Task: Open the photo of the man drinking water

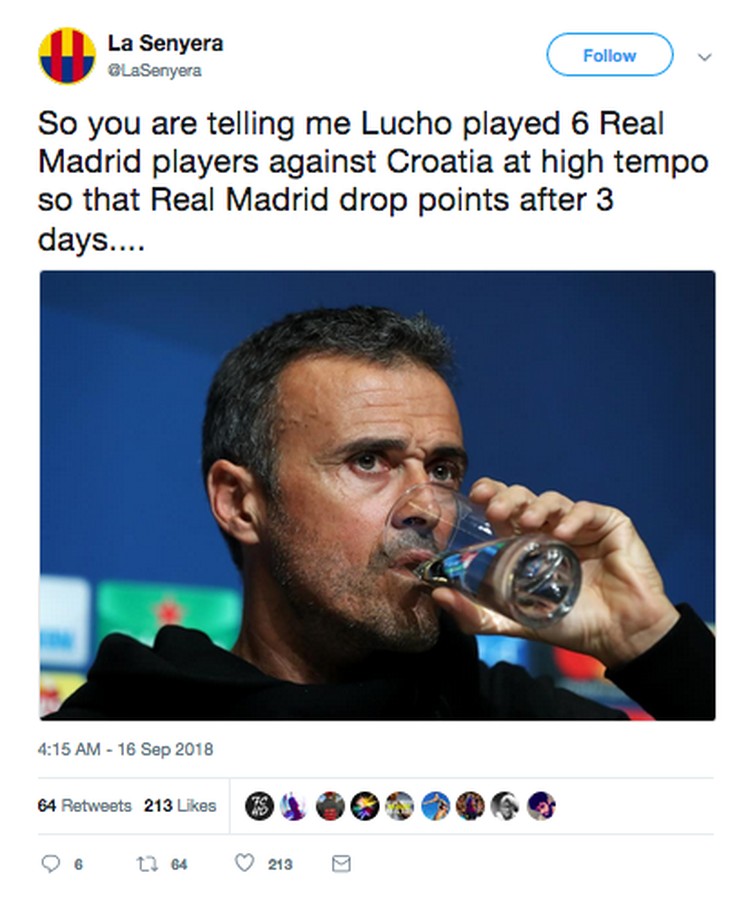Action: click(x=377, y=495)
